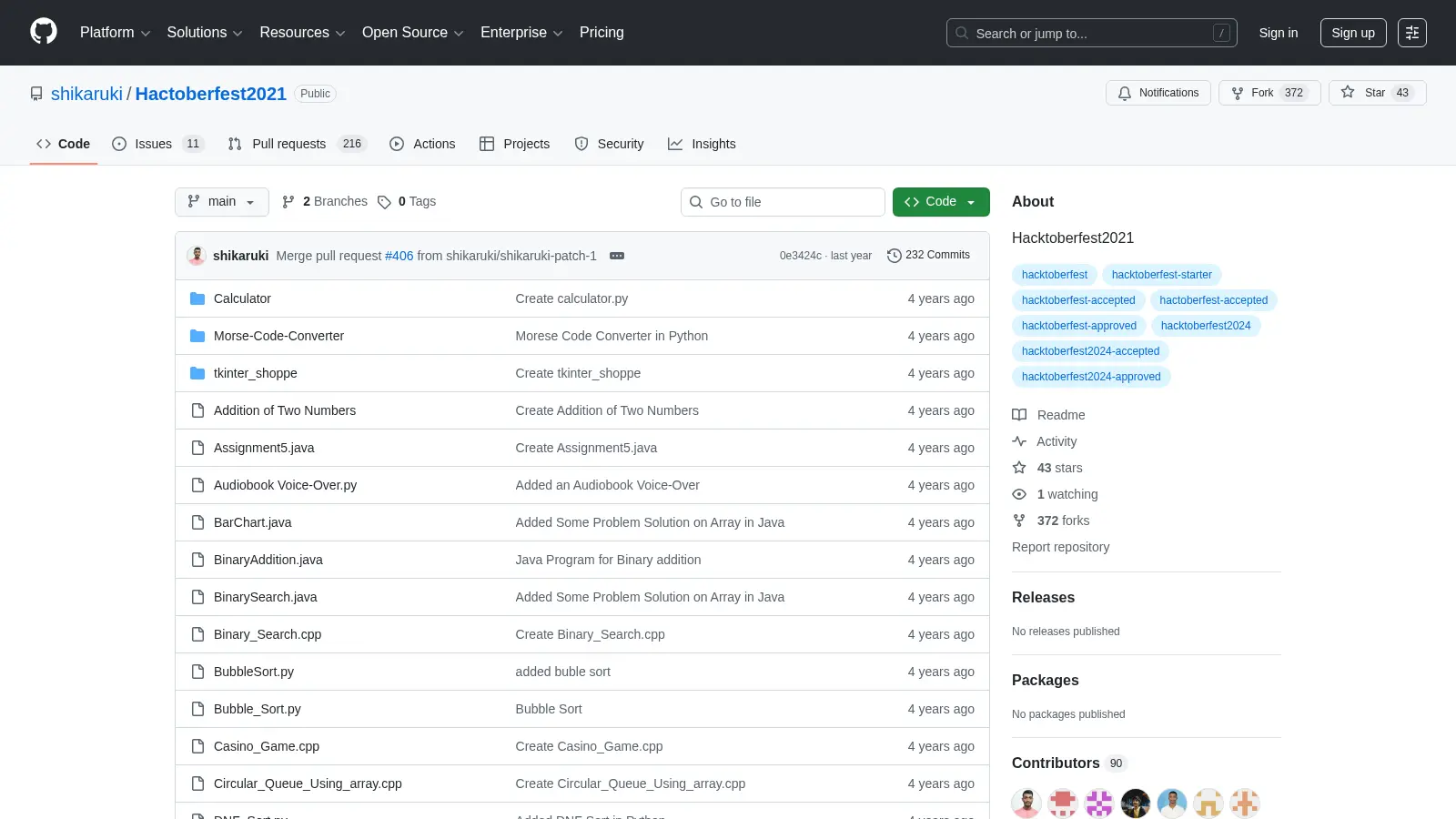Click the repository icon before shikaruki
This screenshot has width=1456, height=819.
36,94
